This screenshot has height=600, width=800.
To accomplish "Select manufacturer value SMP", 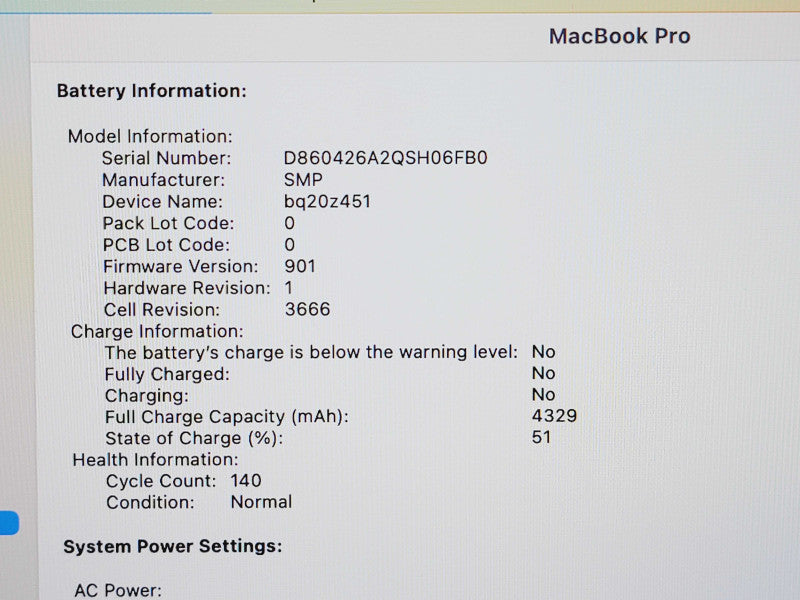I will (303, 180).
